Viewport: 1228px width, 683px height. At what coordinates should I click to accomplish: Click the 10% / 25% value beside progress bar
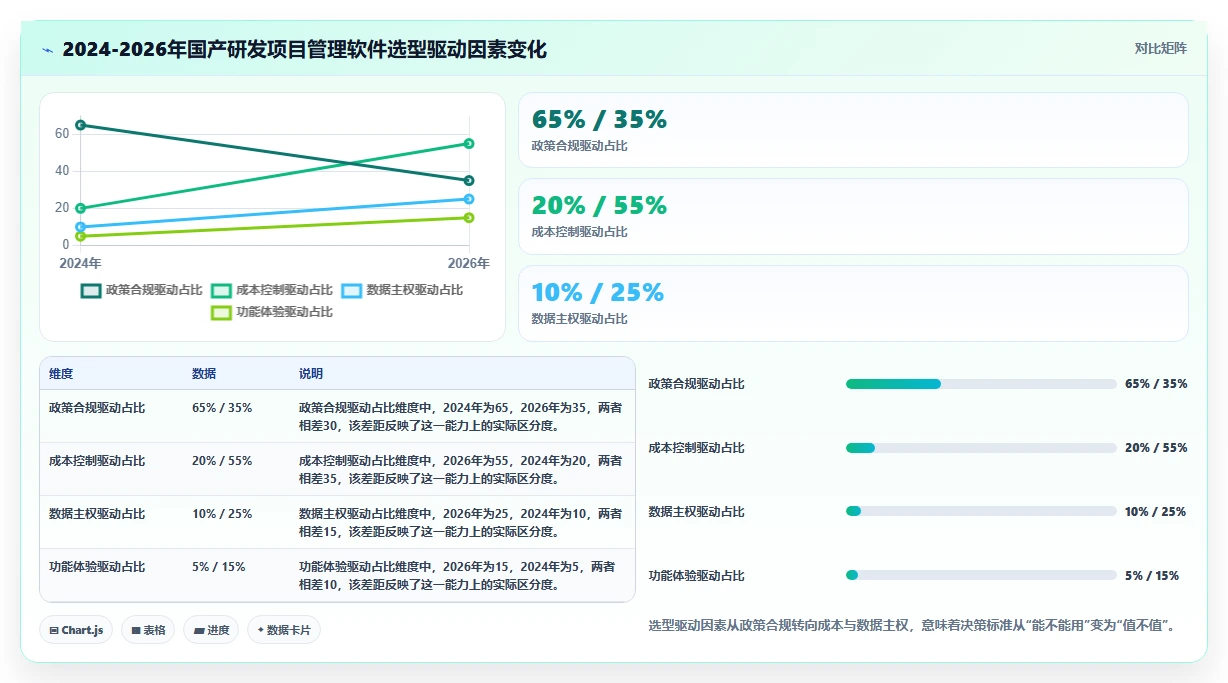tap(1155, 512)
